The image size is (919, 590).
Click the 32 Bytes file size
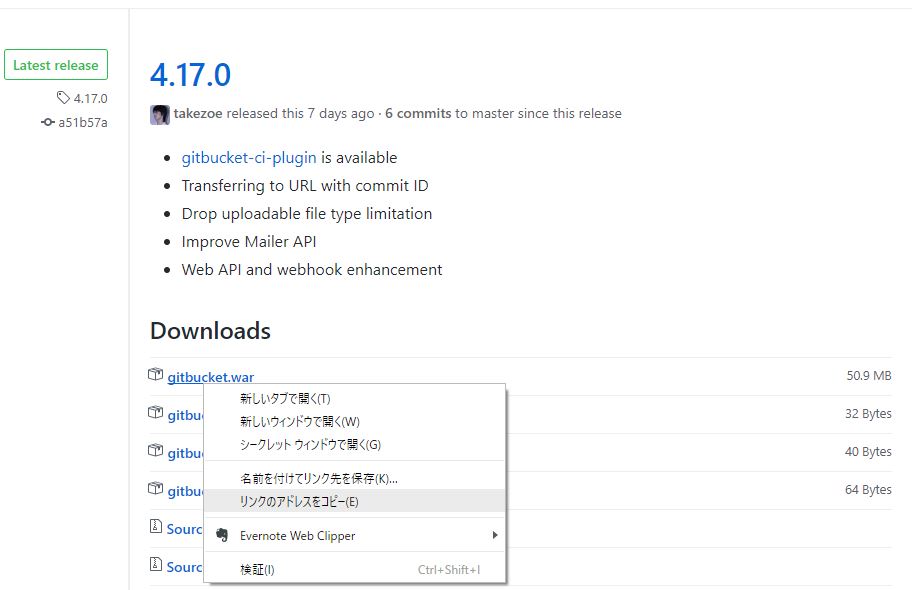pyautogui.click(x=868, y=414)
